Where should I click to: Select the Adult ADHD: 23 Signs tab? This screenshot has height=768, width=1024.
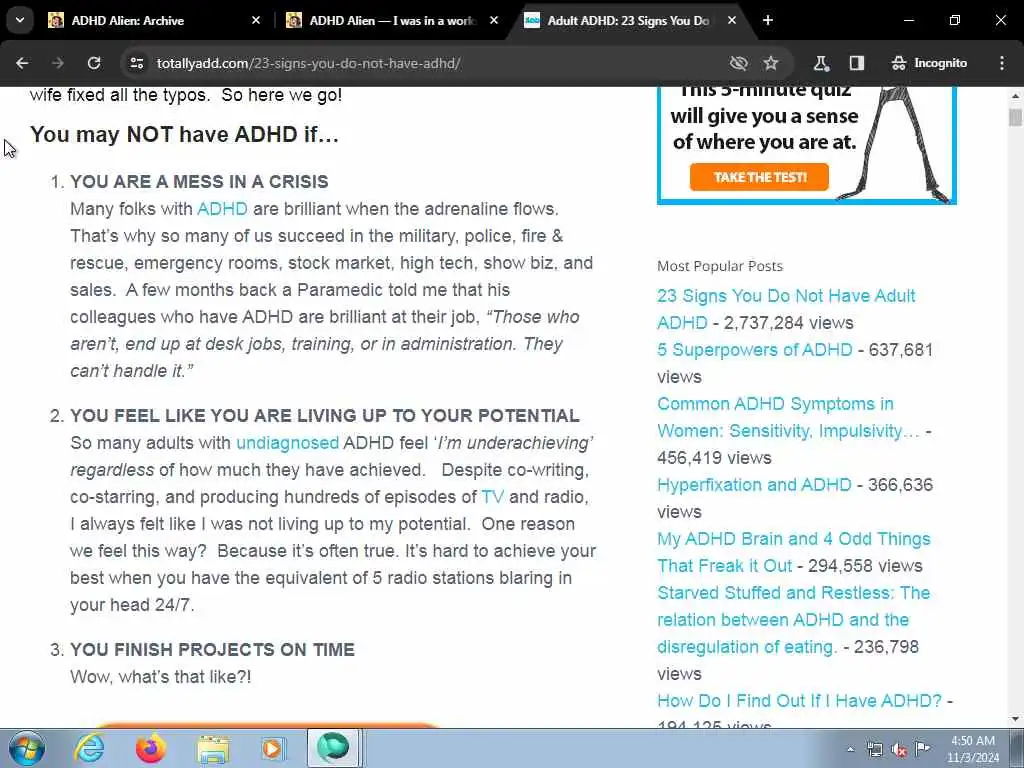click(x=628, y=20)
